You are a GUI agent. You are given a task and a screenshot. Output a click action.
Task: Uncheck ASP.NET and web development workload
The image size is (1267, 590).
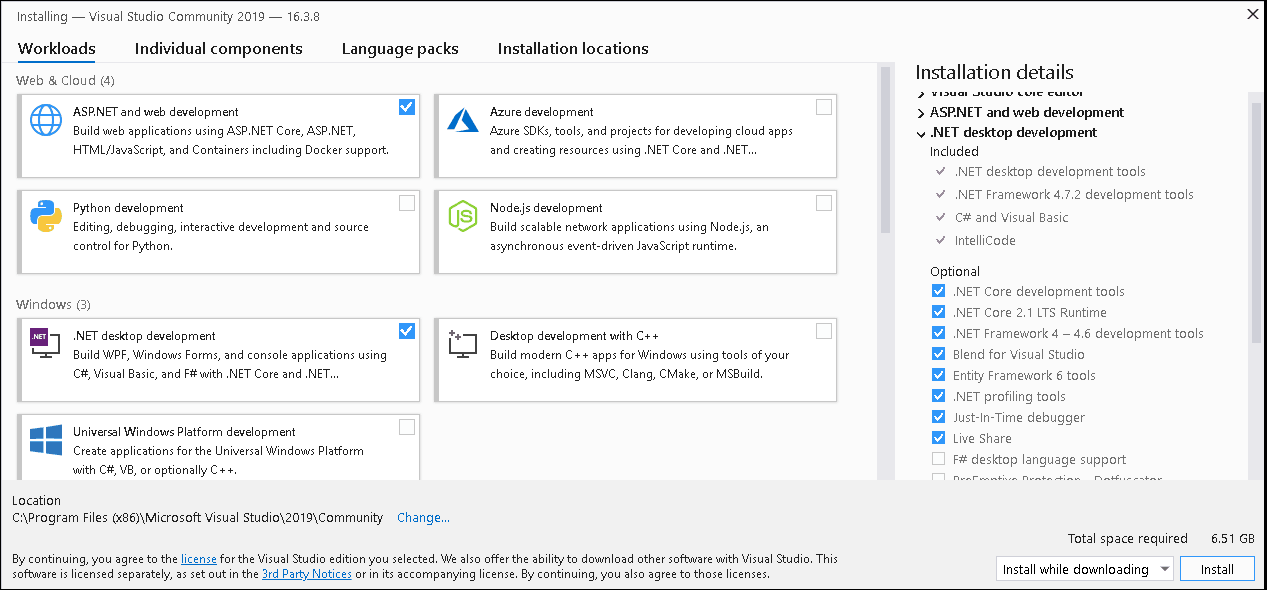pyautogui.click(x=406, y=107)
